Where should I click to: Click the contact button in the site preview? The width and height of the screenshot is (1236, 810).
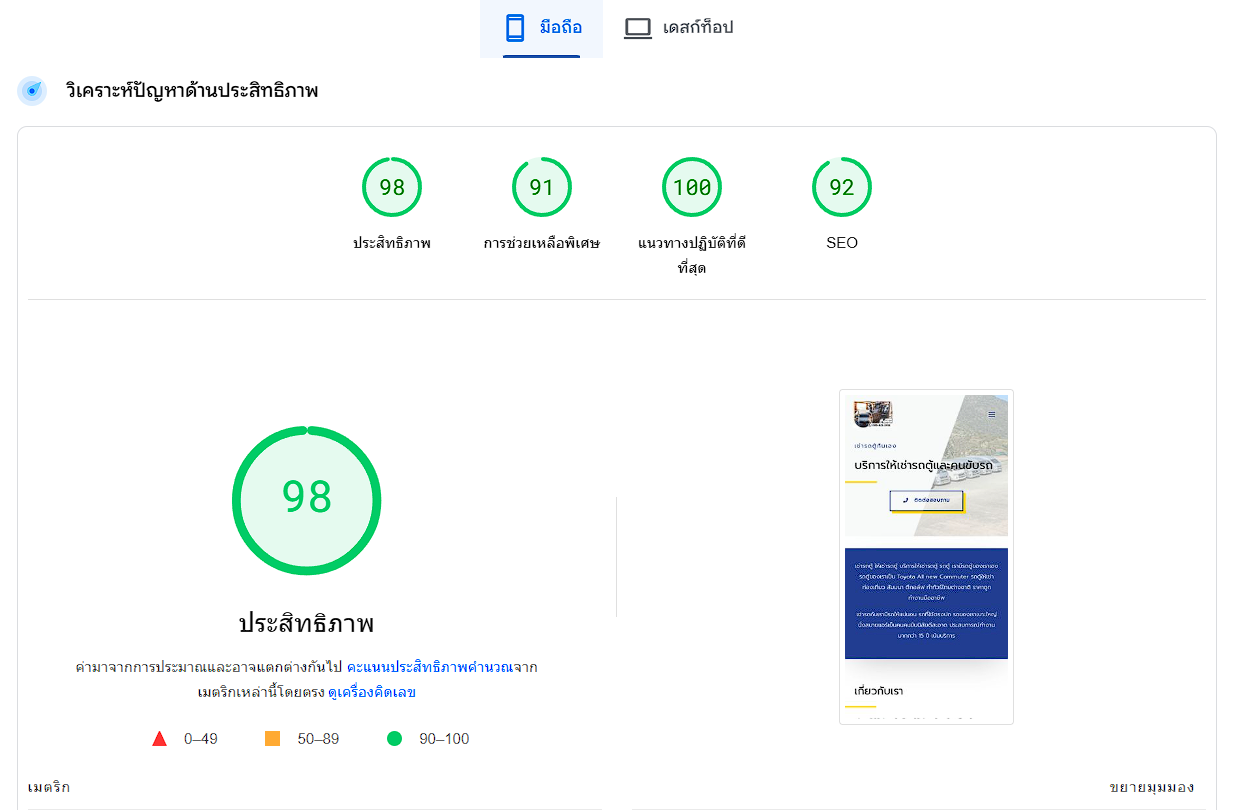926,499
